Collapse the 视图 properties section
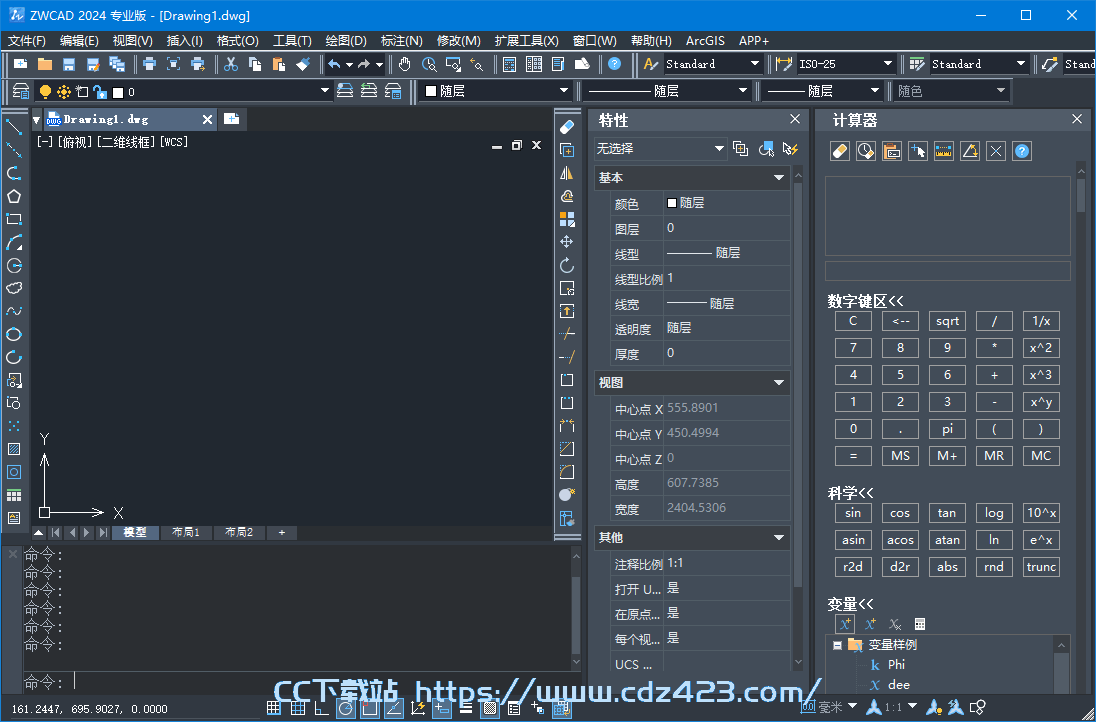Screen dimensions: 1096x722 point(778,383)
